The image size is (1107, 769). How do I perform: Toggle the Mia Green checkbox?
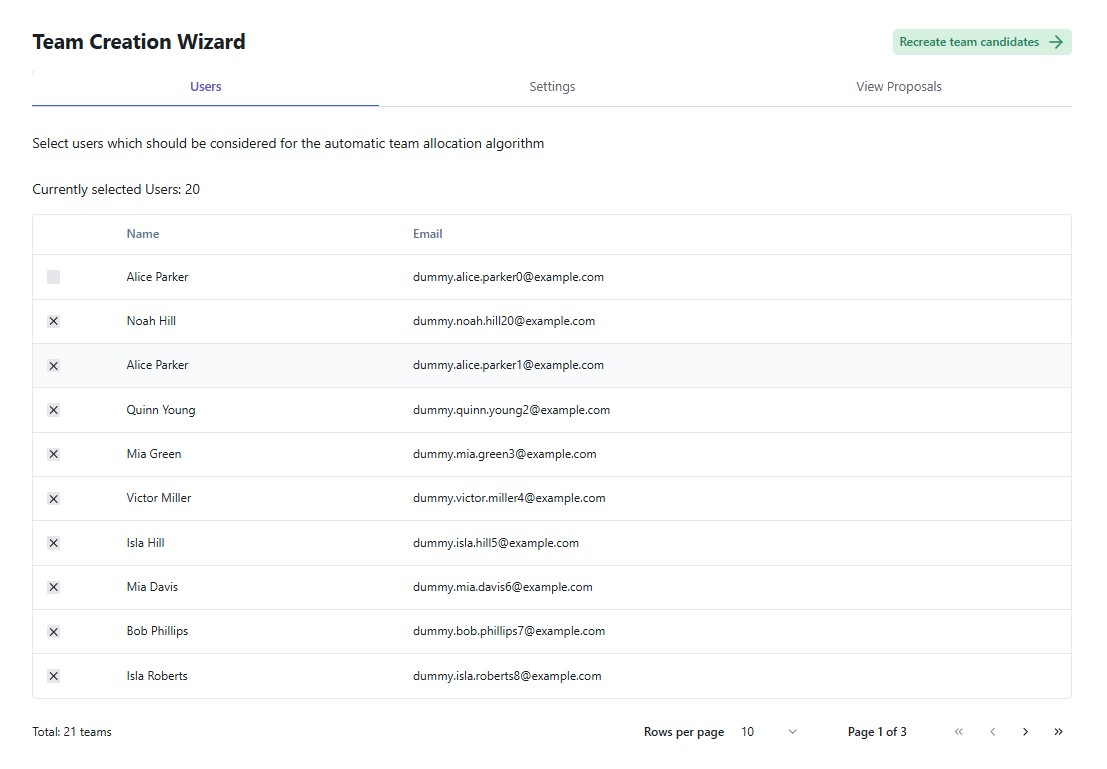pos(54,454)
